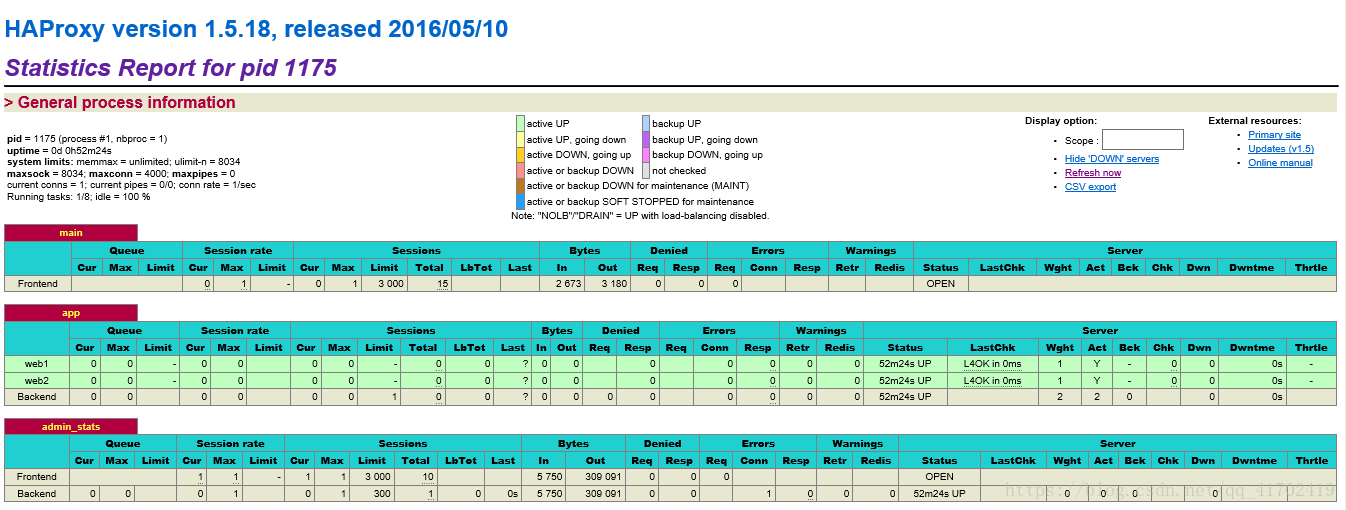Click the External resources label

pyautogui.click(x=1254, y=121)
